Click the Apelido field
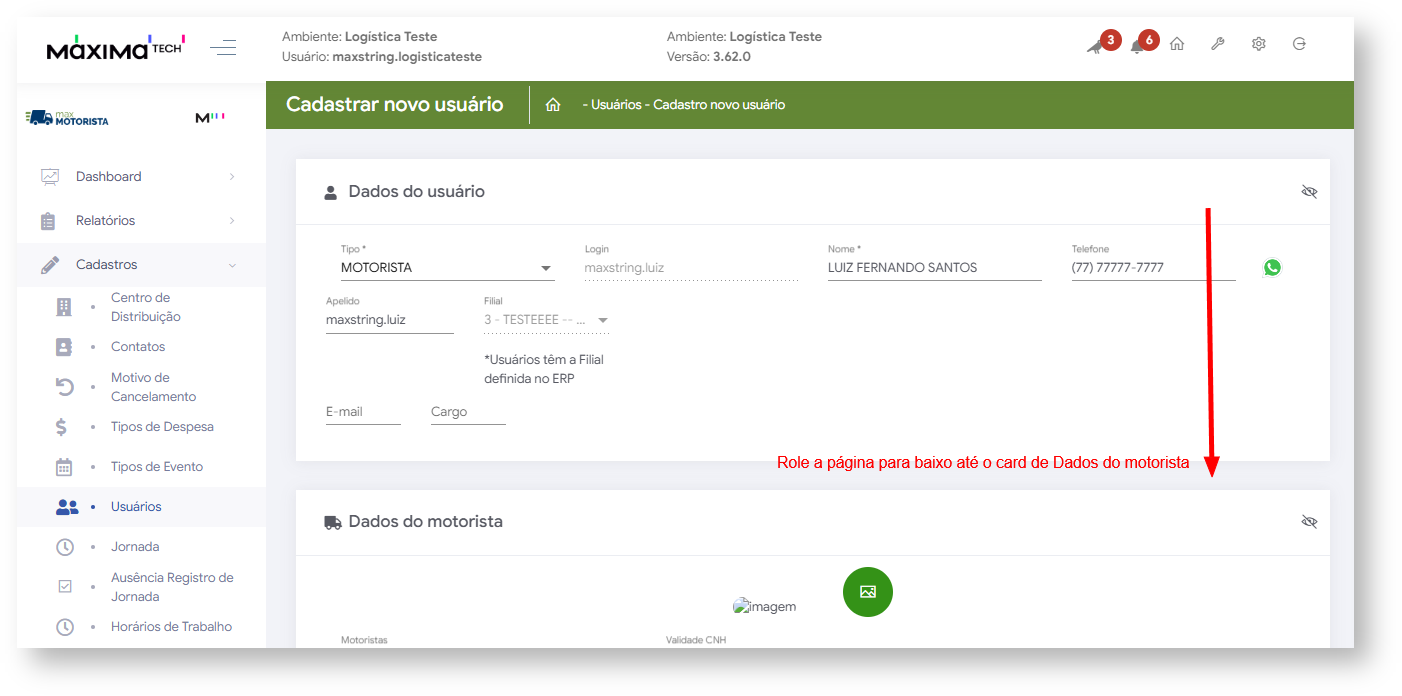 (x=390, y=321)
